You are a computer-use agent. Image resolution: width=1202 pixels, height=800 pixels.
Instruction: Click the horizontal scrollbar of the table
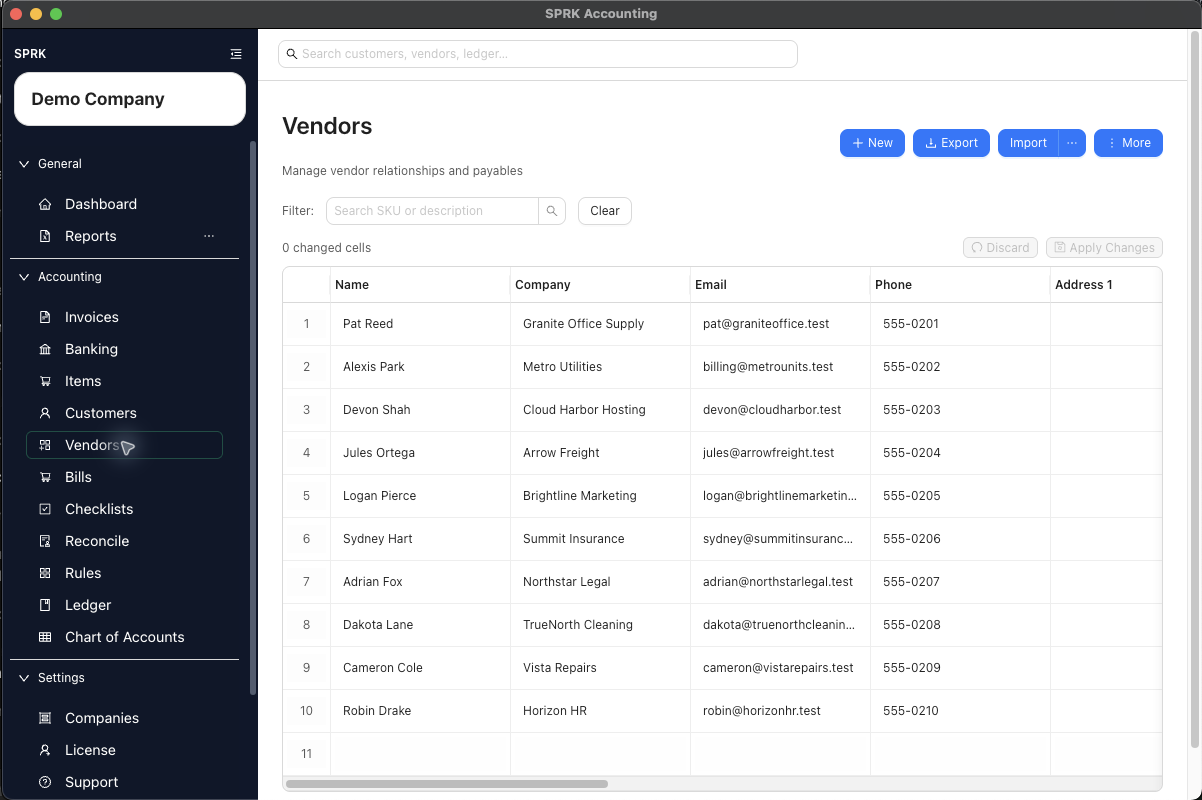[x=447, y=784]
